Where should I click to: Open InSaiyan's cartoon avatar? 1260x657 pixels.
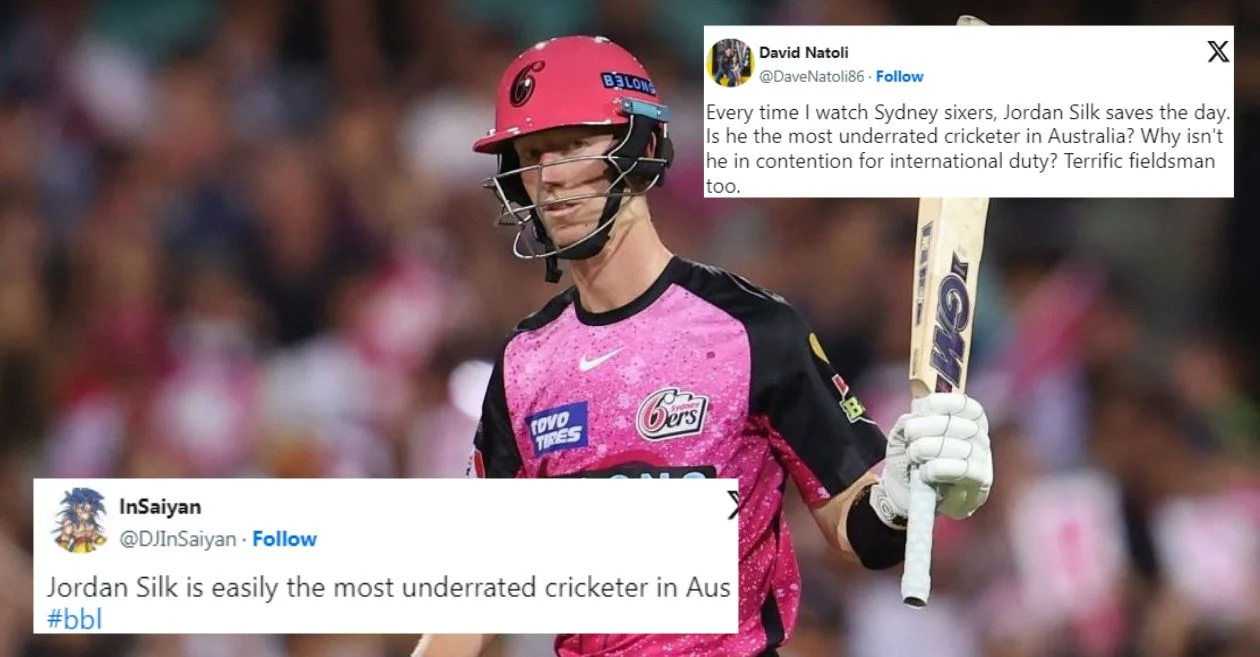[80, 520]
